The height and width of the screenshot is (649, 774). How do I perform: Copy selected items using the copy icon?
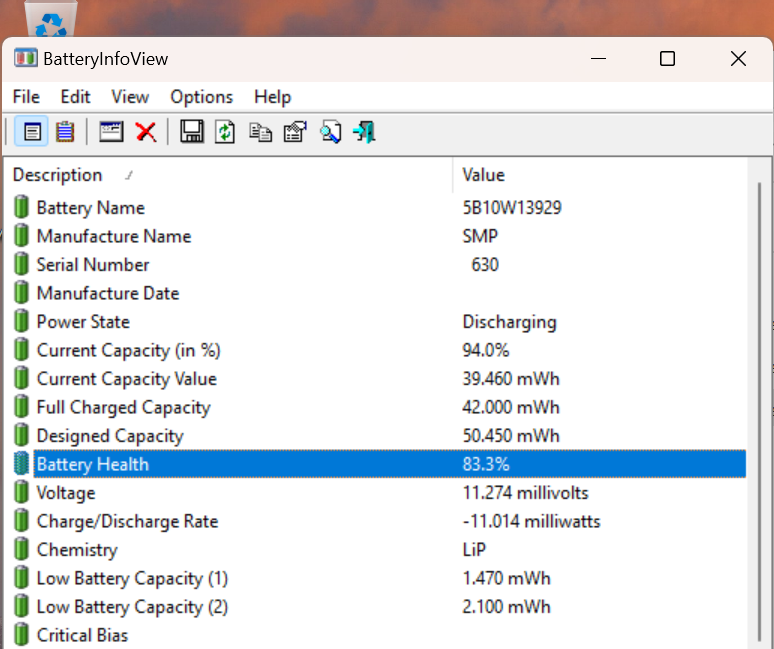pos(260,132)
